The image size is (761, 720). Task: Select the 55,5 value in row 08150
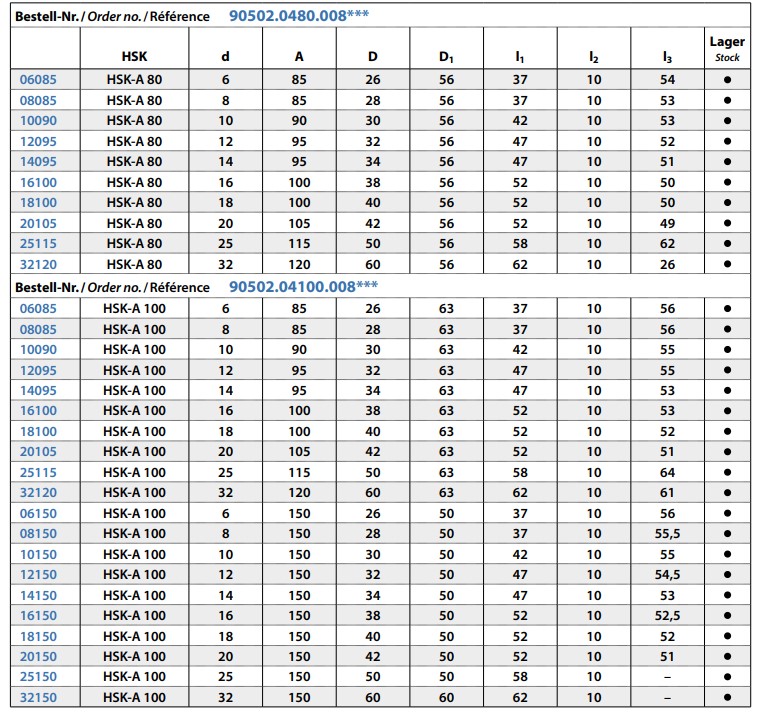point(667,534)
